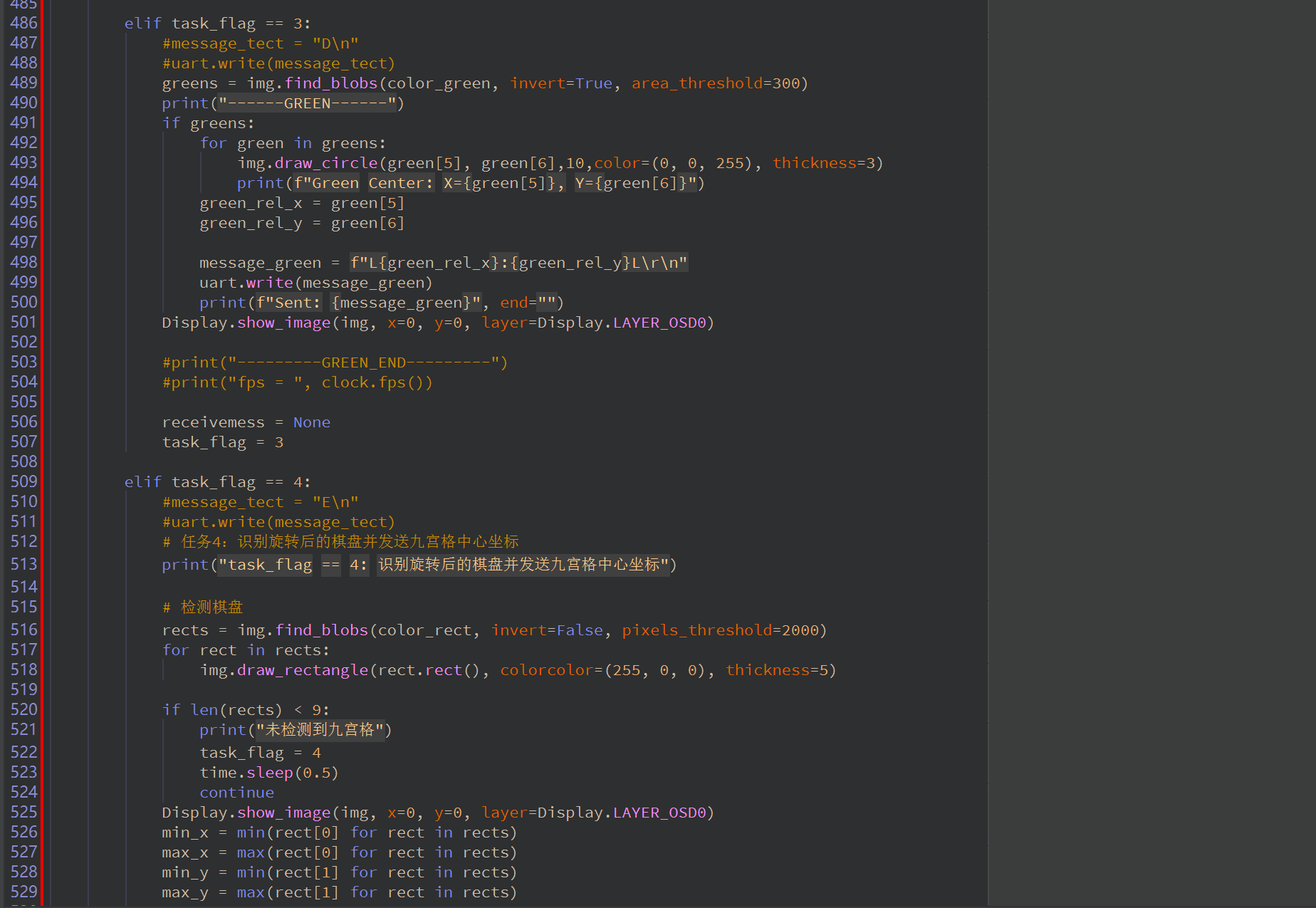The height and width of the screenshot is (908, 1316).
Task: Click 'elif task_flag == 4:' statement
Action: click(x=217, y=482)
